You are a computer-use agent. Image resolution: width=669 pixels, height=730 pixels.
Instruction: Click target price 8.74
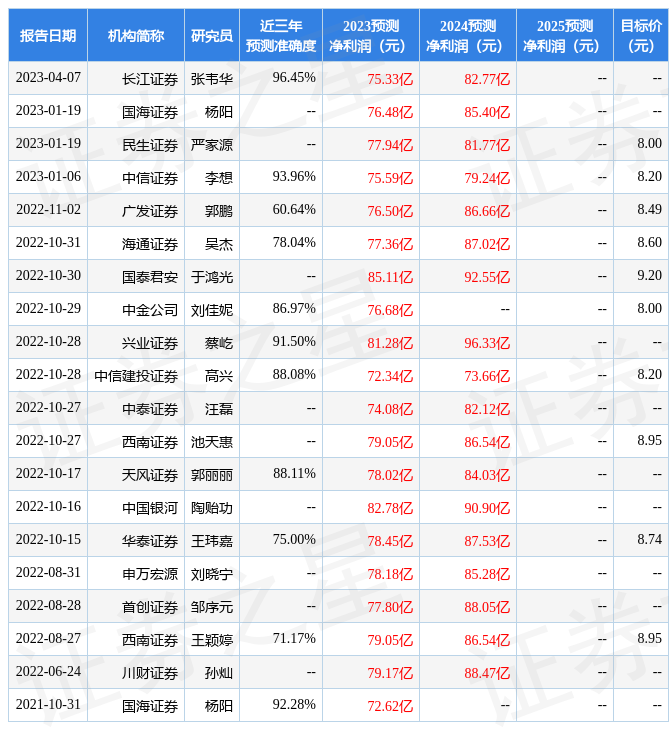(649, 540)
